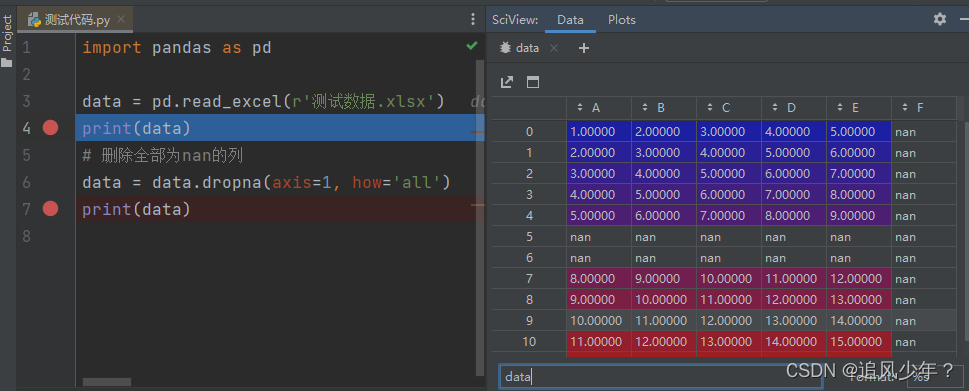The image size is (969, 391).
Task: Close the data viewer tab
Action: click(x=554, y=48)
